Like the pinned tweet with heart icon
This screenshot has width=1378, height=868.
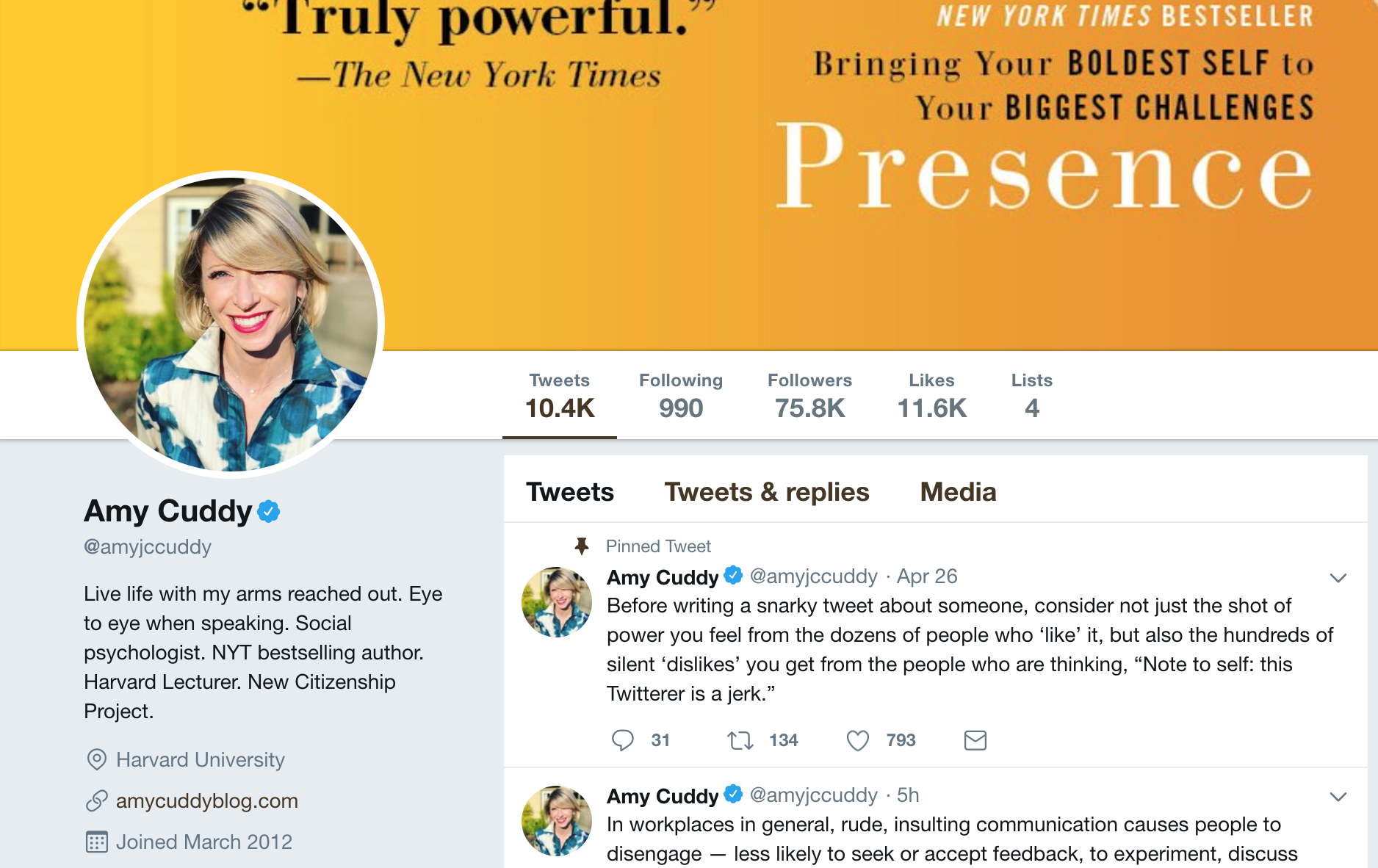tap(857, 739)
